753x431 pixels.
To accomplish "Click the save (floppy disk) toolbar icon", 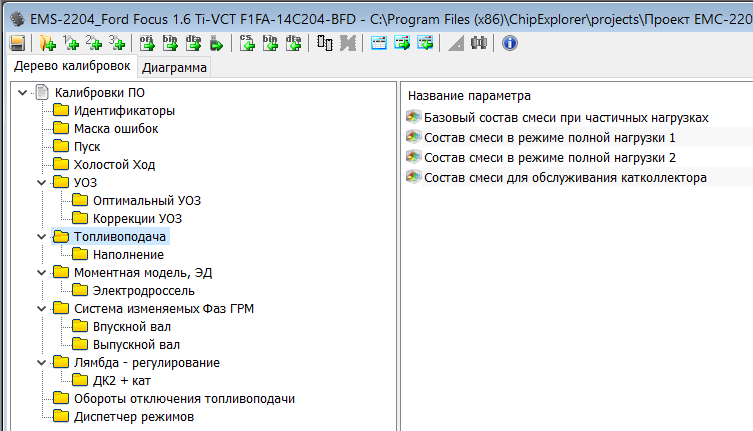I will [17, 43].
